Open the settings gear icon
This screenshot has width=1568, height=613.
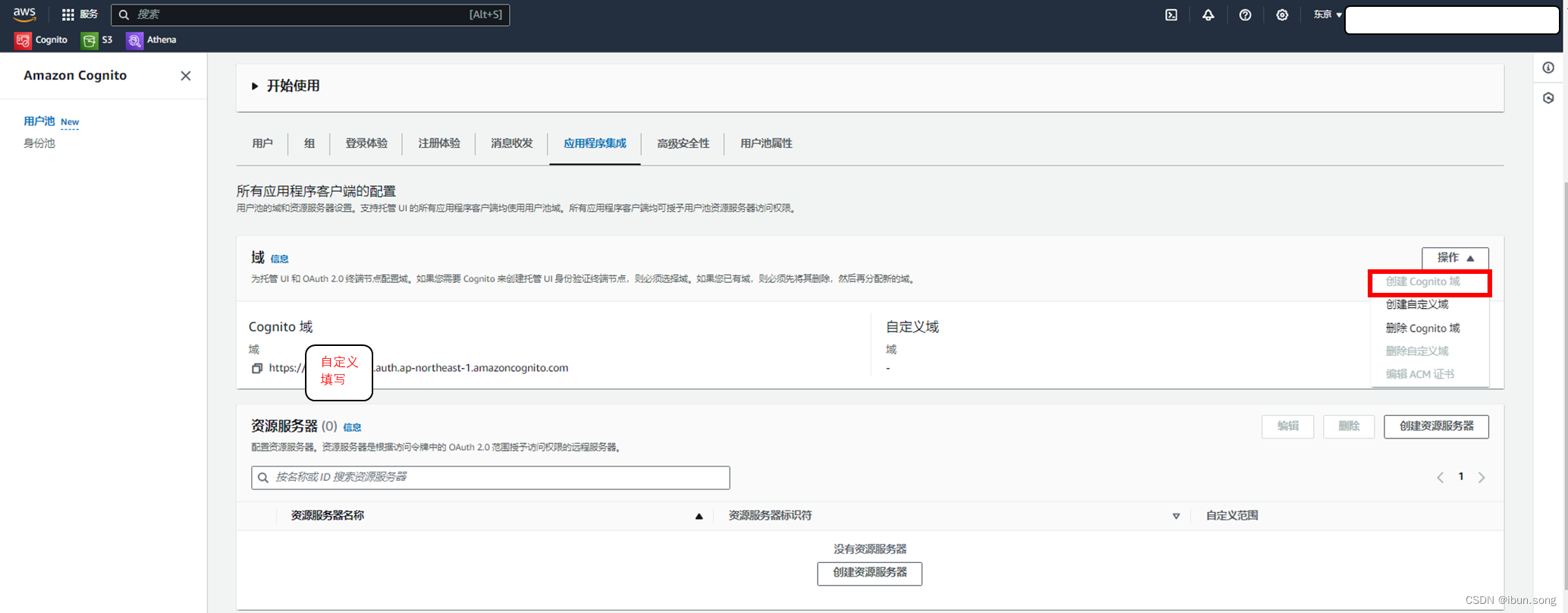click(x=1282, y=14)
